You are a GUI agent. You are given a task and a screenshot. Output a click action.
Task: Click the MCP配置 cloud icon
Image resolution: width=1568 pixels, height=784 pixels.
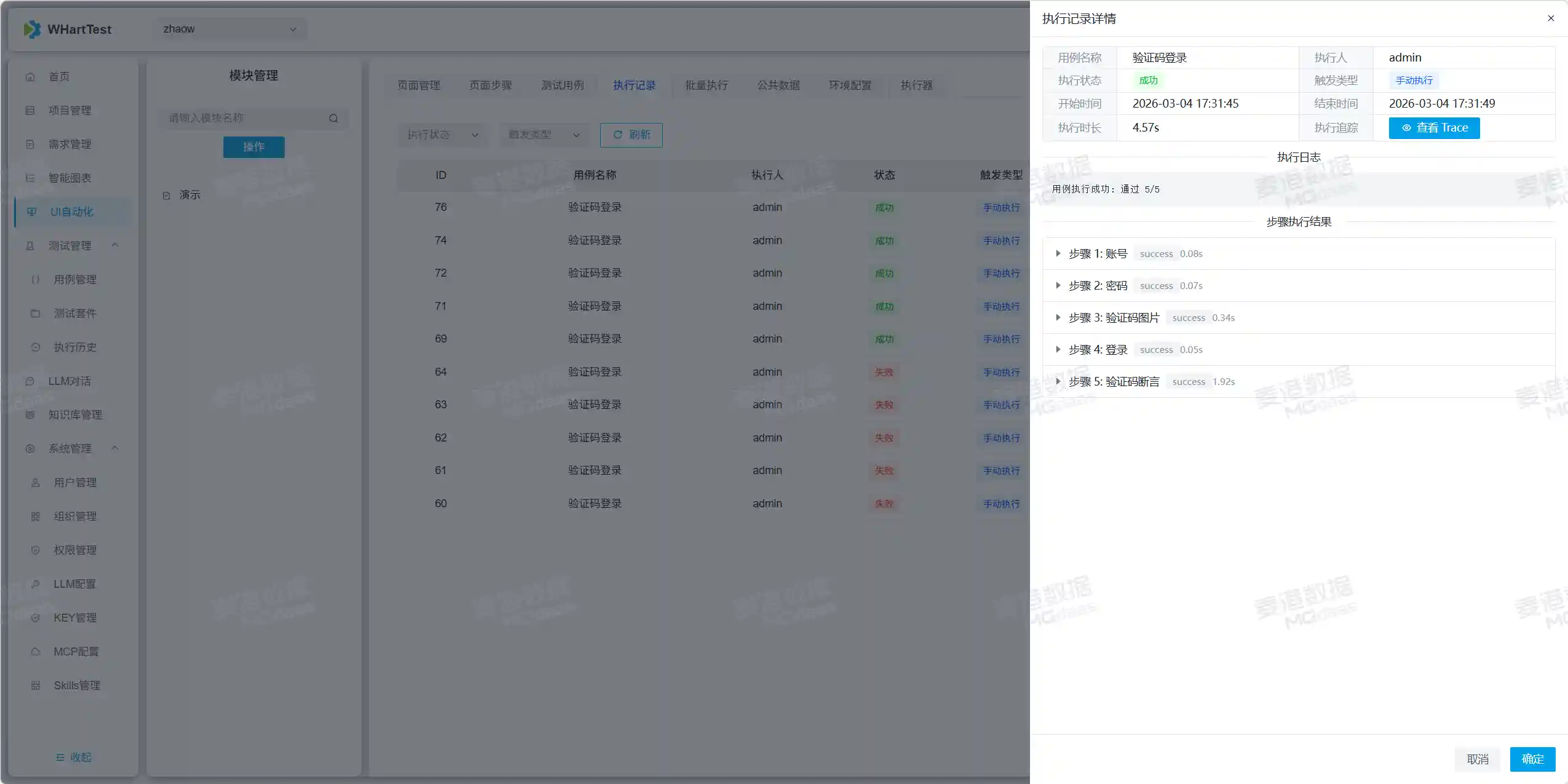pos(36,652)
